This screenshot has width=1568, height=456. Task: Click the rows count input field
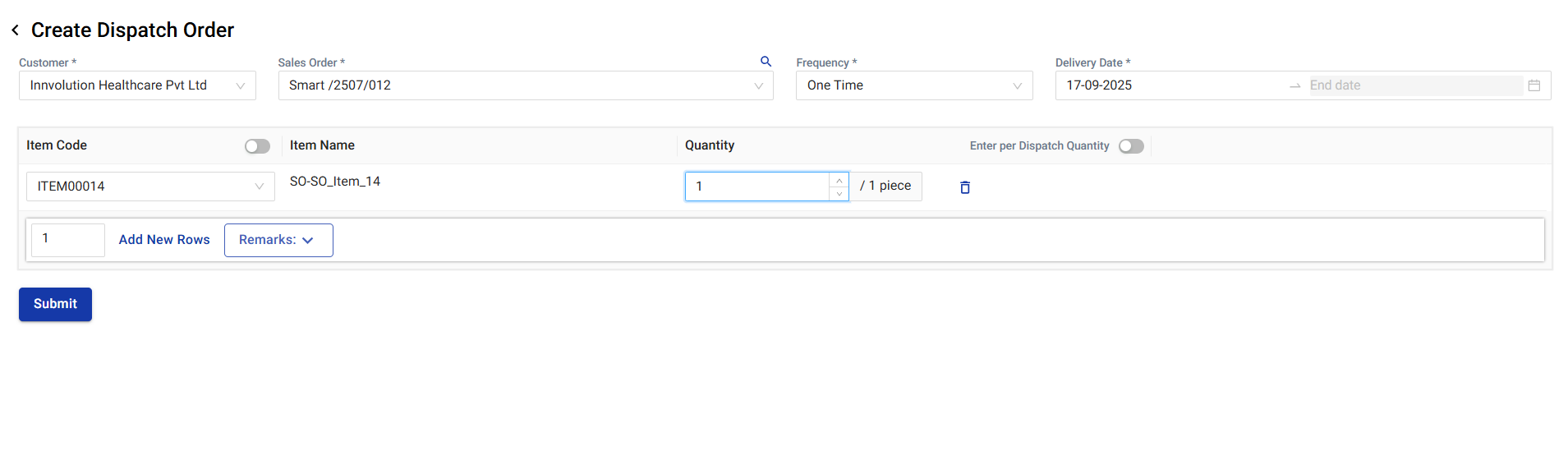(67, 239)
